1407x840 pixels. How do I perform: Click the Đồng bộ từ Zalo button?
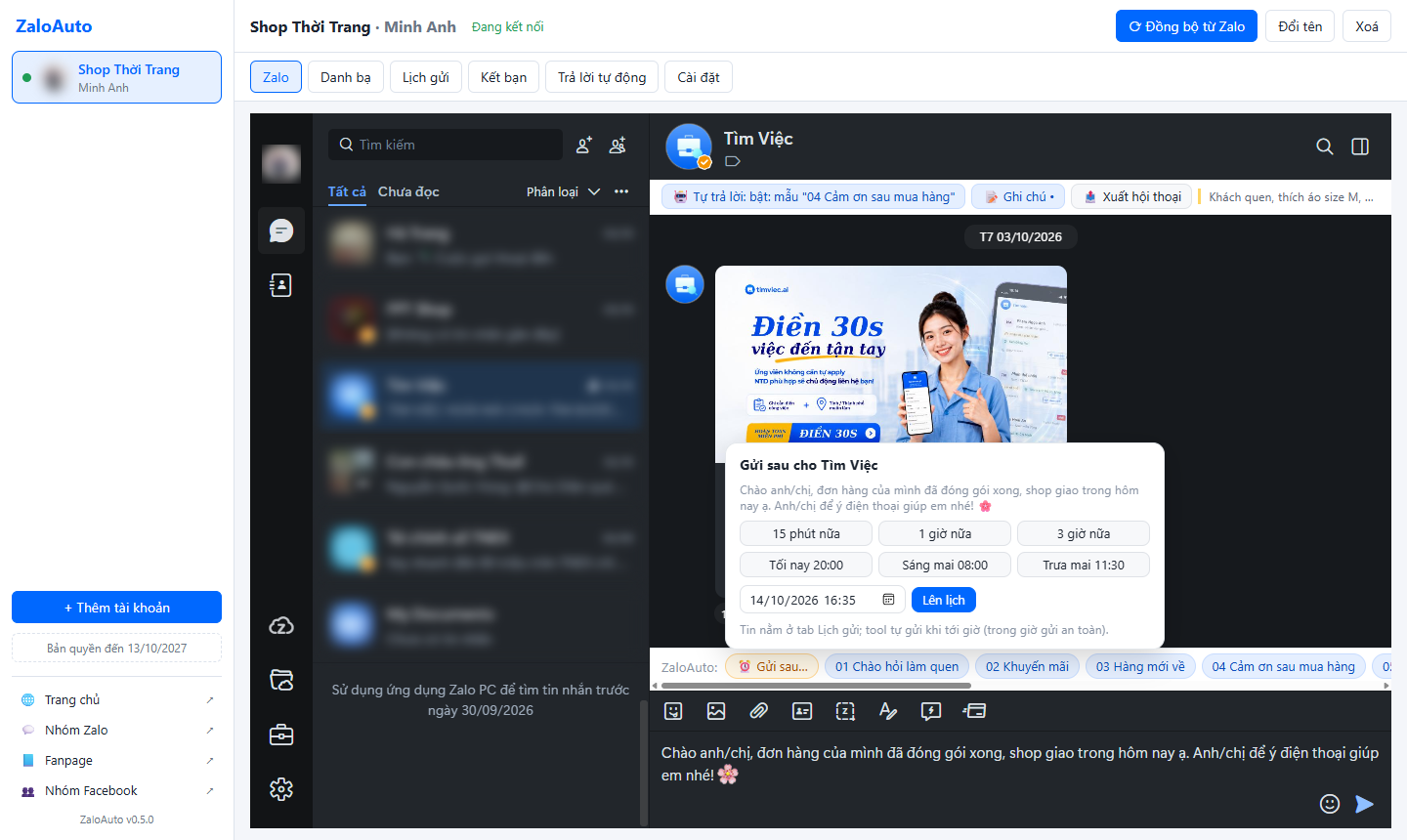point(1186,26)
